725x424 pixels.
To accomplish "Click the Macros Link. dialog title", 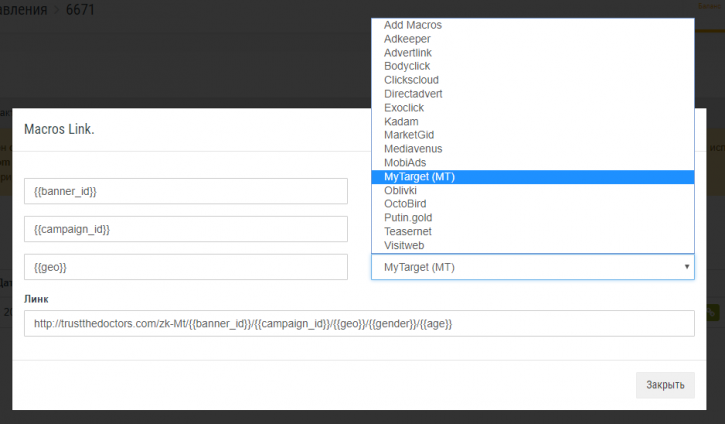I will (x=59, y=129).
